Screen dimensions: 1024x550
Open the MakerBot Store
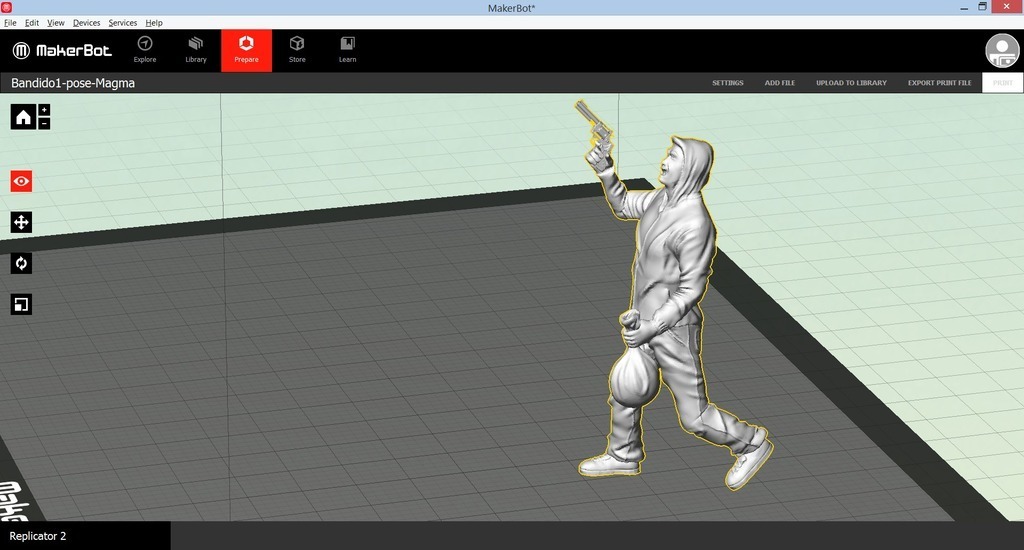click(297, 50)
